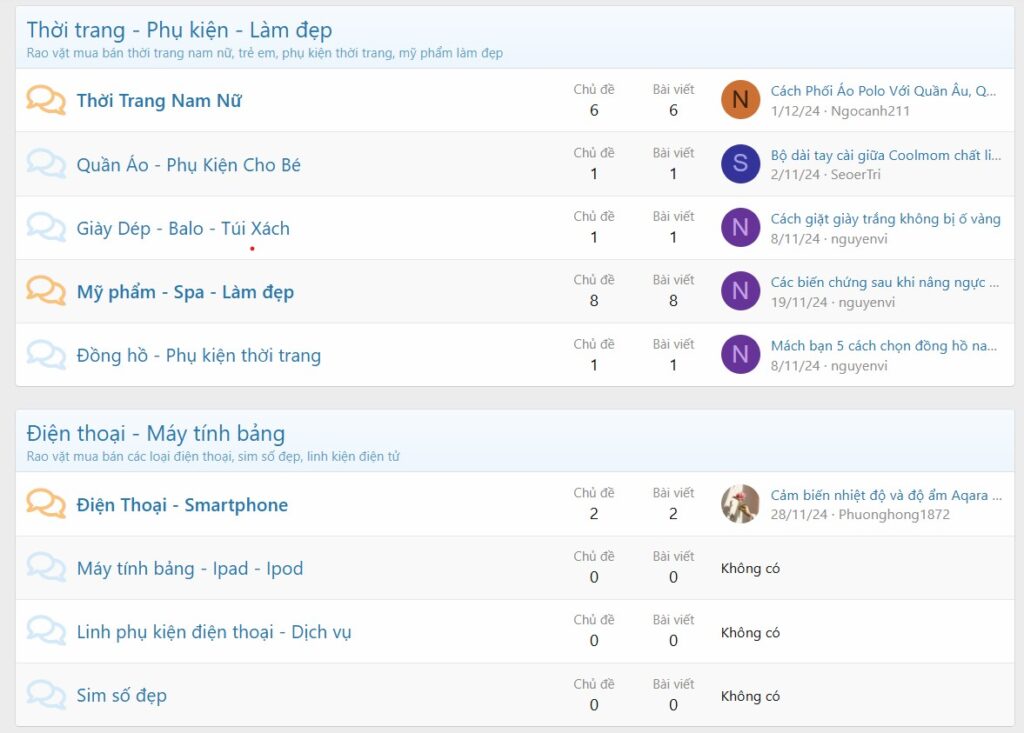Image resolution: width=1024 pixels, height=733 pixels.
Task: Open the Điện thoại - Máy tính bảng category header
Action: pos(155,433)
